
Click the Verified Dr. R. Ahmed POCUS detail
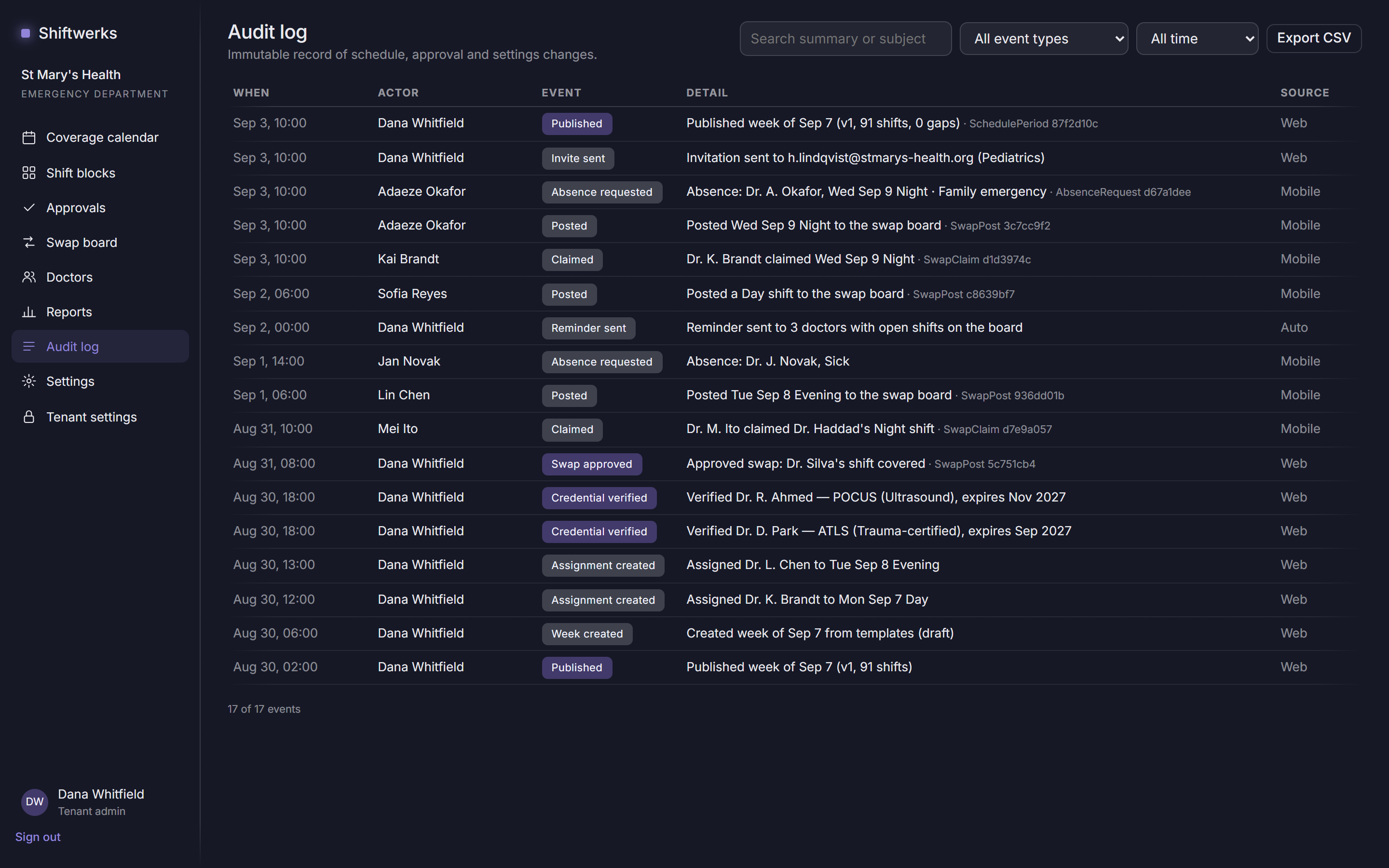[x=875, y=497]
